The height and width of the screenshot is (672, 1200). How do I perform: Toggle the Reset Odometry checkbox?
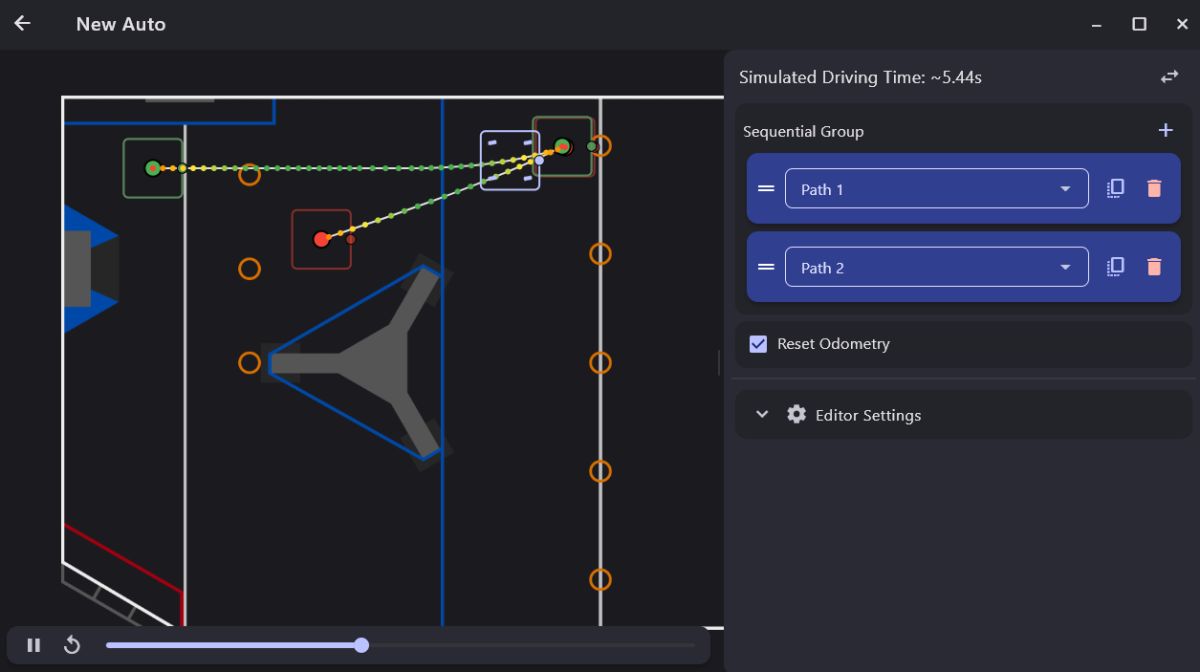pos(758,343)
